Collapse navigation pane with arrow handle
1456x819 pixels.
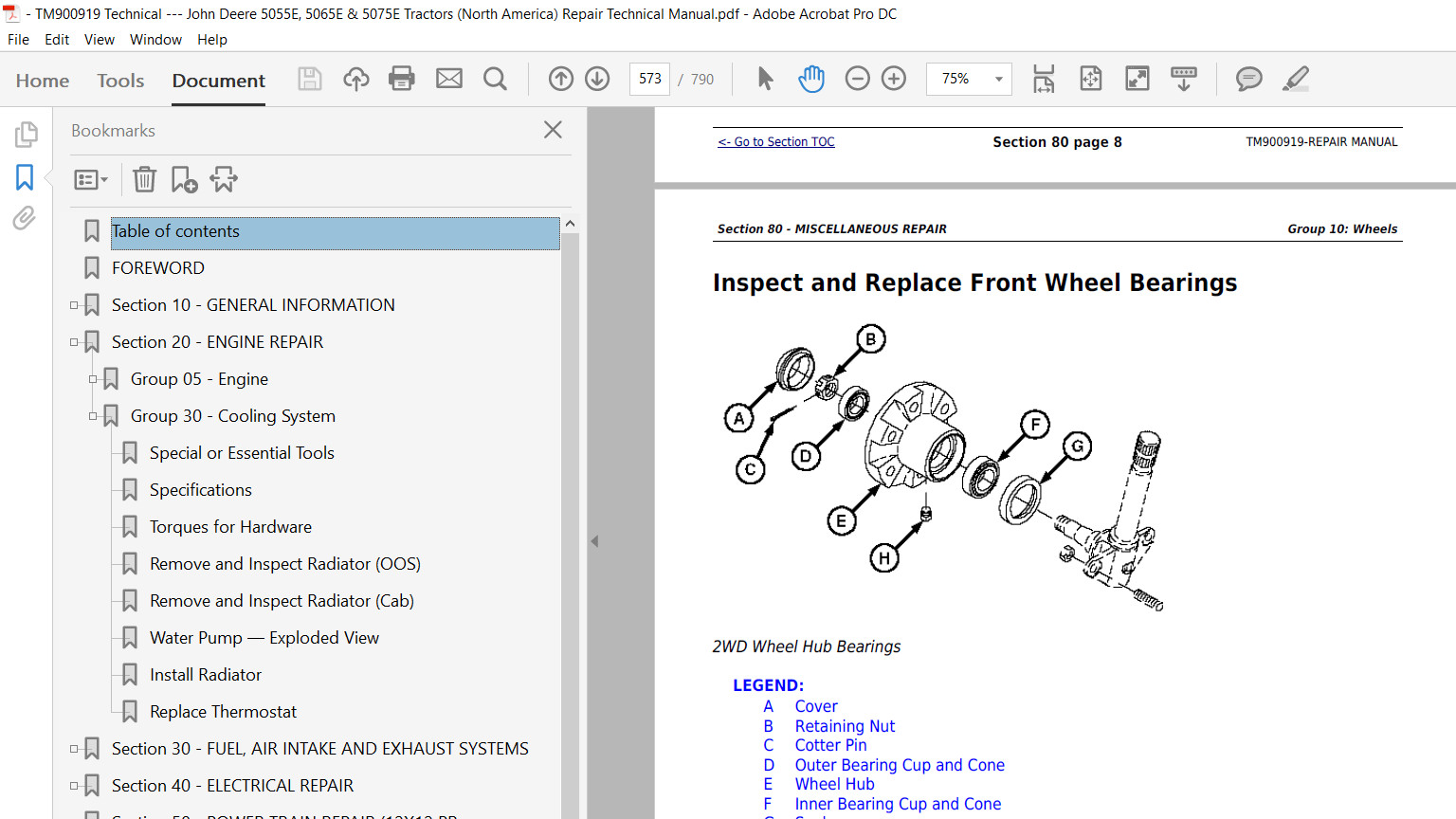[594, 541]
